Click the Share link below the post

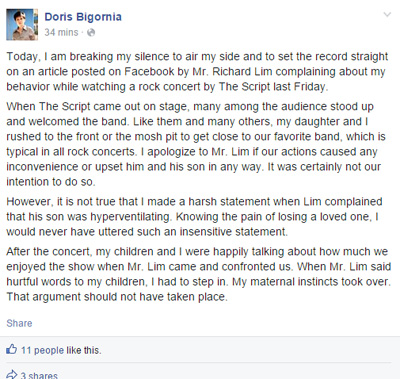19,323
